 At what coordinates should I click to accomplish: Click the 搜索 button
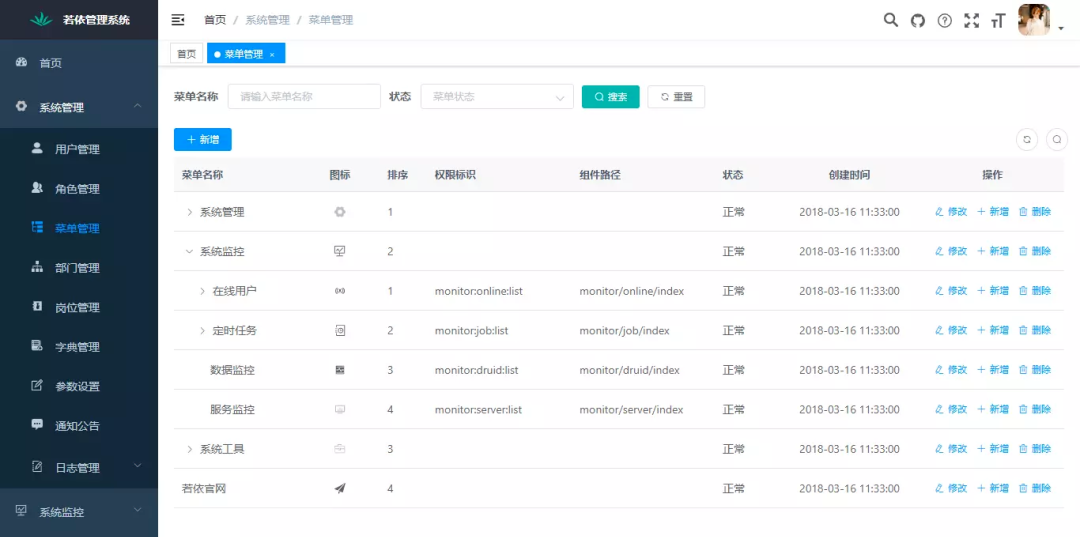coord(610,96)
